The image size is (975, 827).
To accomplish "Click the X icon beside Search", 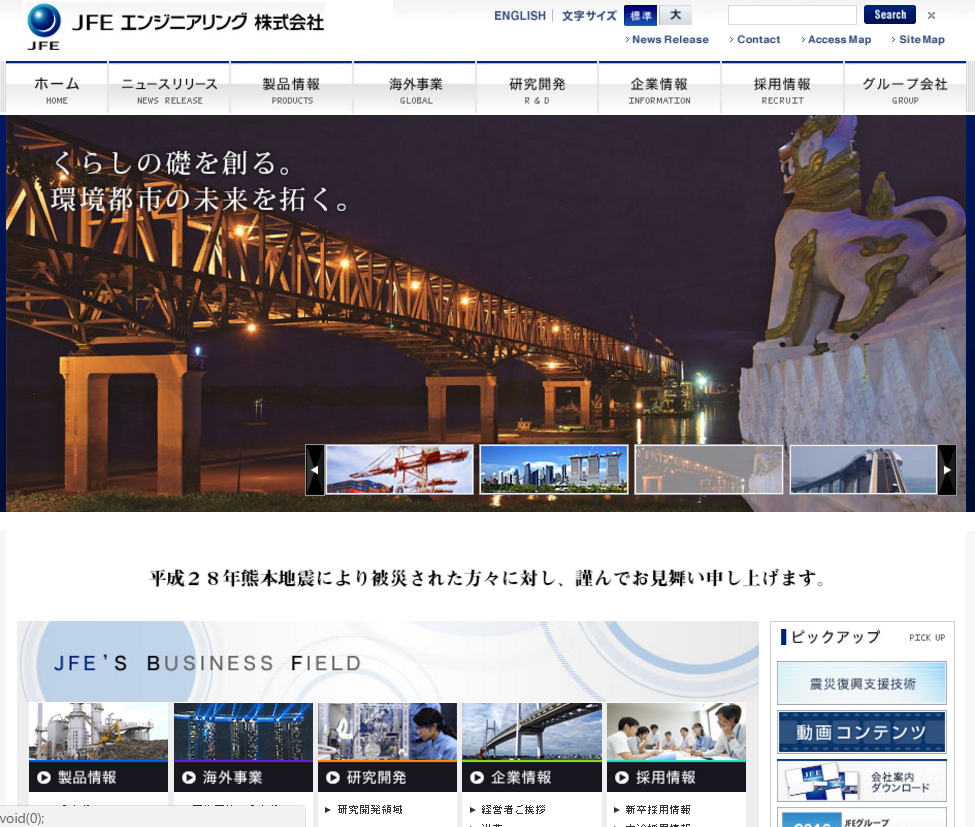I will click(x=931, y=16).
